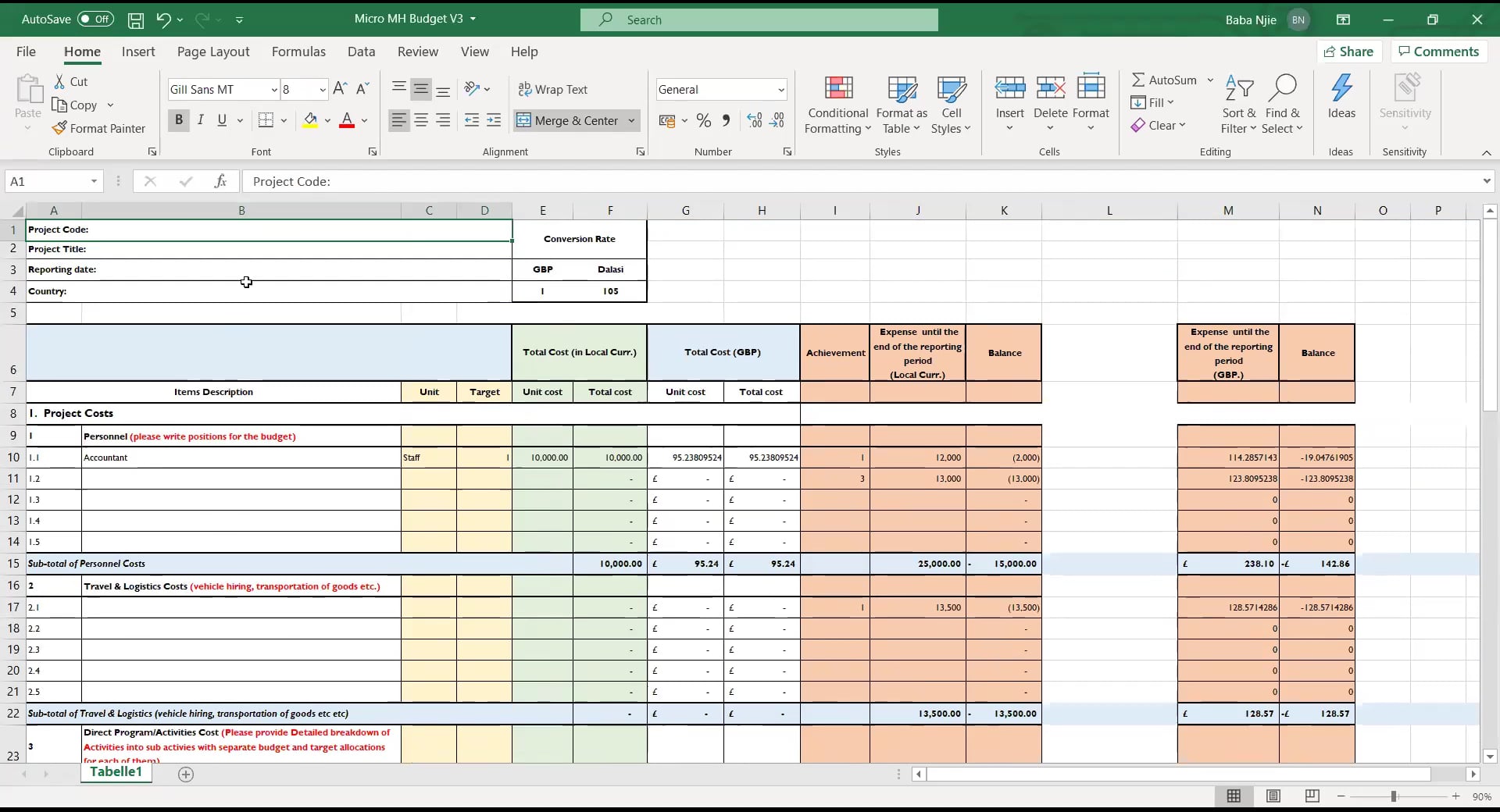
Task: Toggle AutoSave off
Action: pyautogui.click(x=95, y=20)
